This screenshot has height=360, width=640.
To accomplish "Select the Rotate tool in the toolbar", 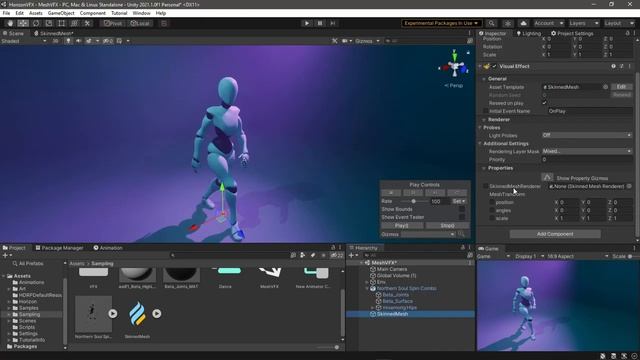I will pos(36,23).
